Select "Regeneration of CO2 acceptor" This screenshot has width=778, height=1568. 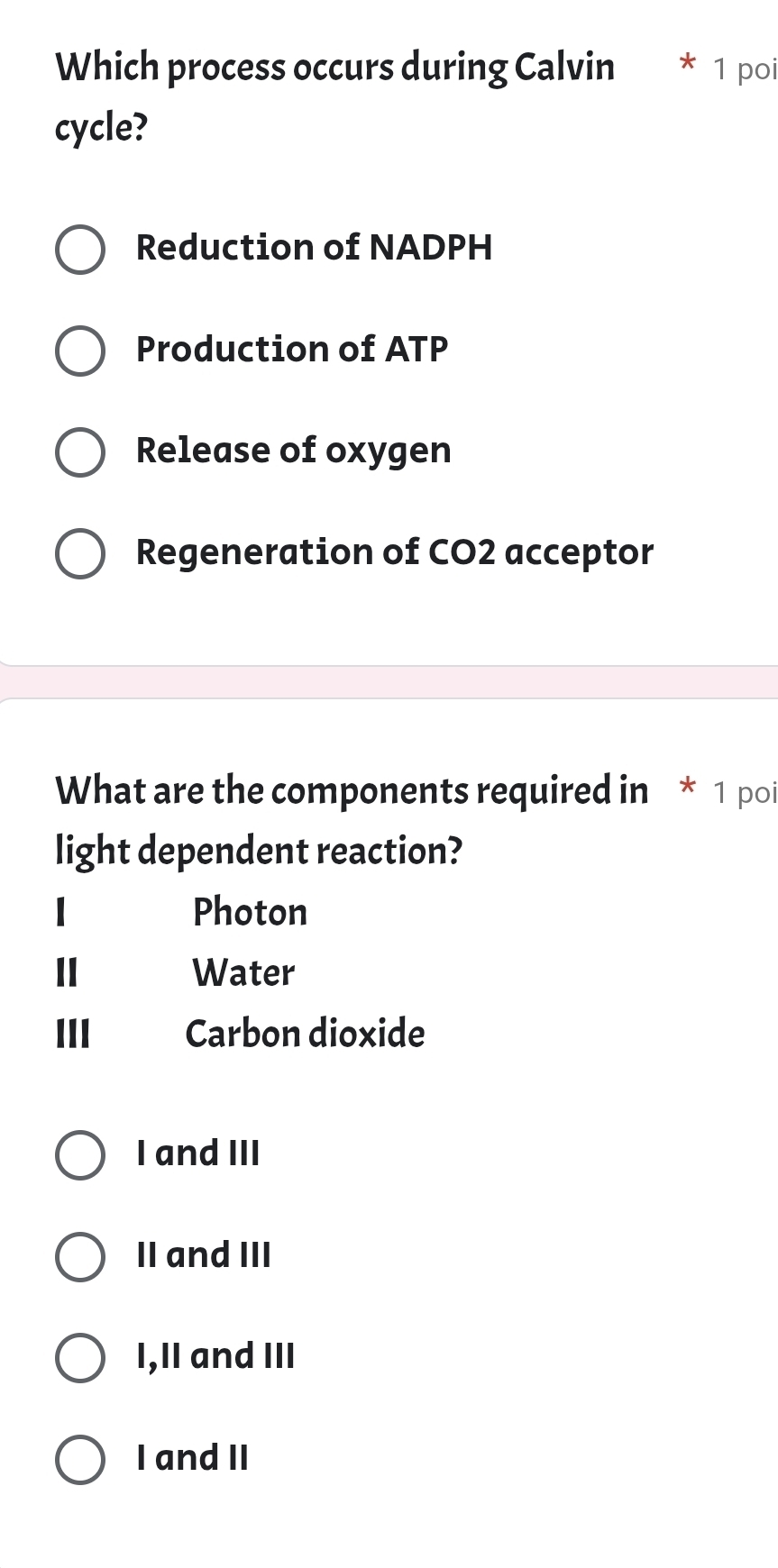(80, 553)
